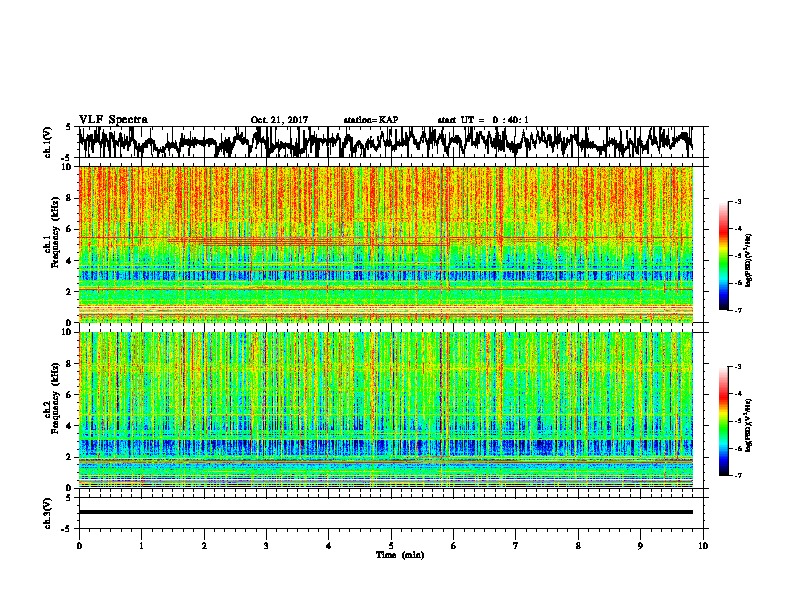
Task: Click the "6" kHz tick of ch.1 spectrogram
Action: (70, 229)
